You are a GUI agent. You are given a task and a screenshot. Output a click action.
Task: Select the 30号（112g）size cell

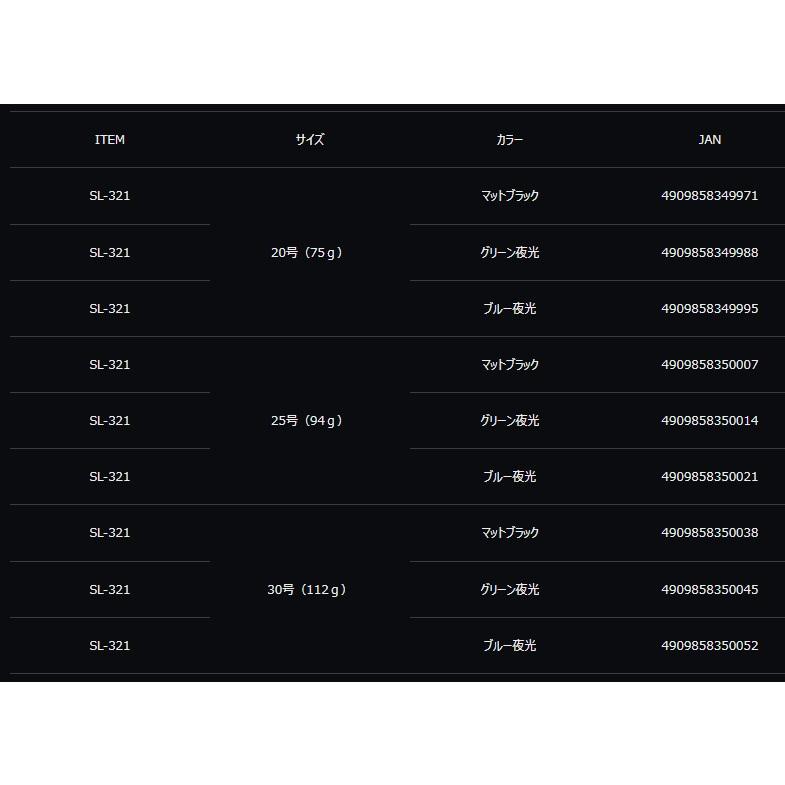coord(307,590)
